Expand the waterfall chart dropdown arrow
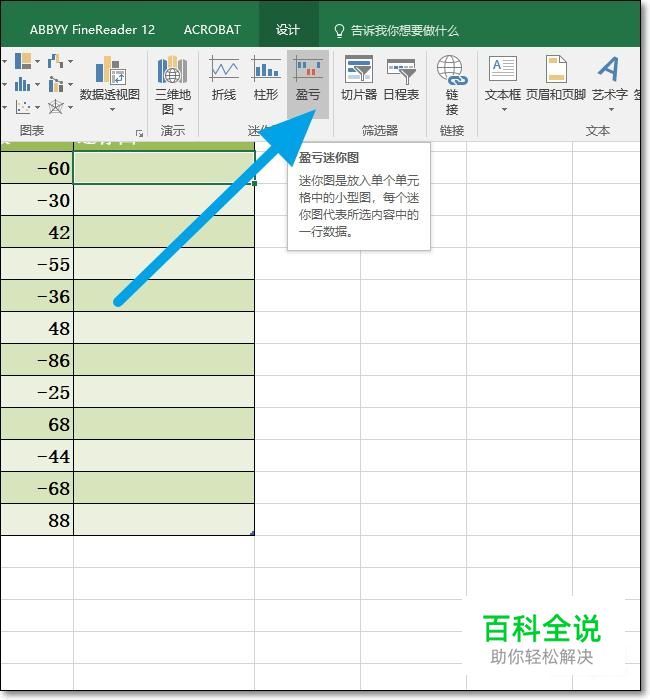The image size is (650, 700). pos(71,61)
